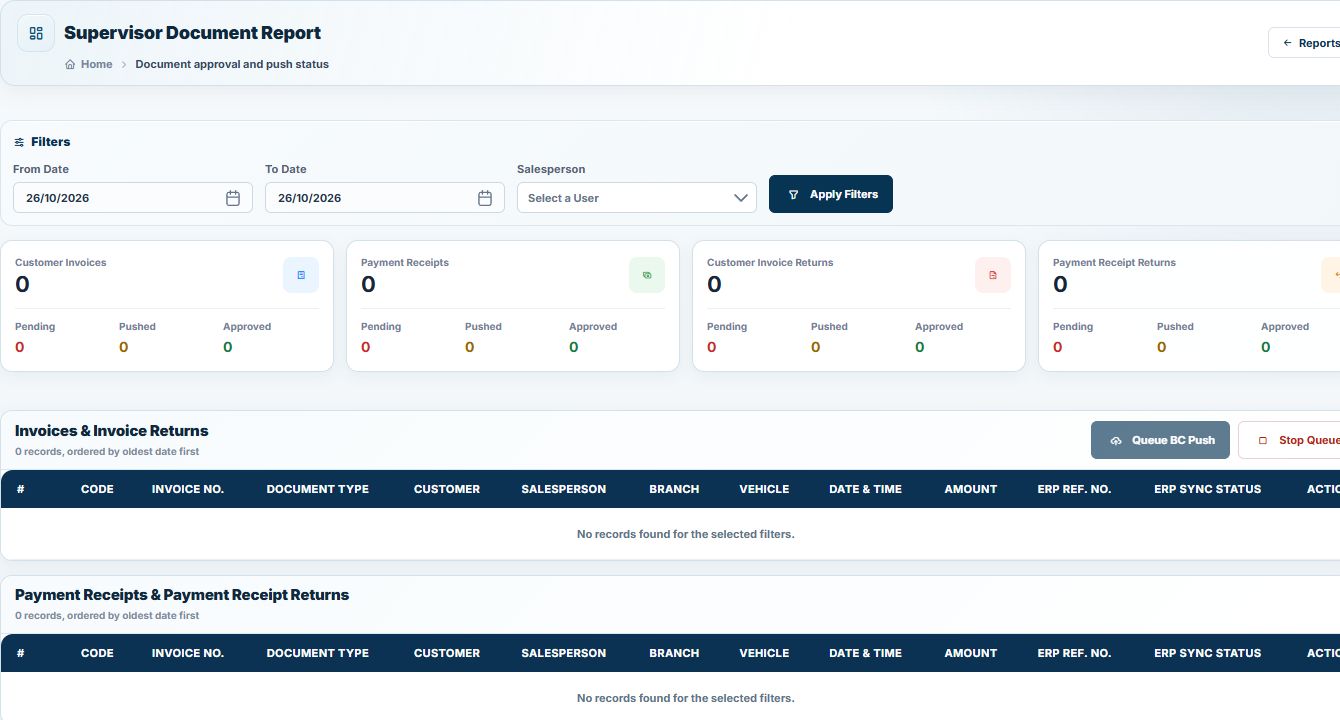Image resolution: width=1340 pixels, height=720 pixels.
Task: Click the ERP SYNC STATUS column header in invoices table
Action: [1207, 489]
